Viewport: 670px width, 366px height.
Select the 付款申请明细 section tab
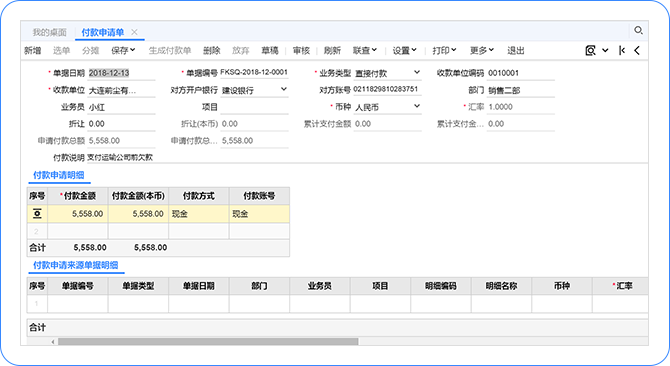click(59, 175)
